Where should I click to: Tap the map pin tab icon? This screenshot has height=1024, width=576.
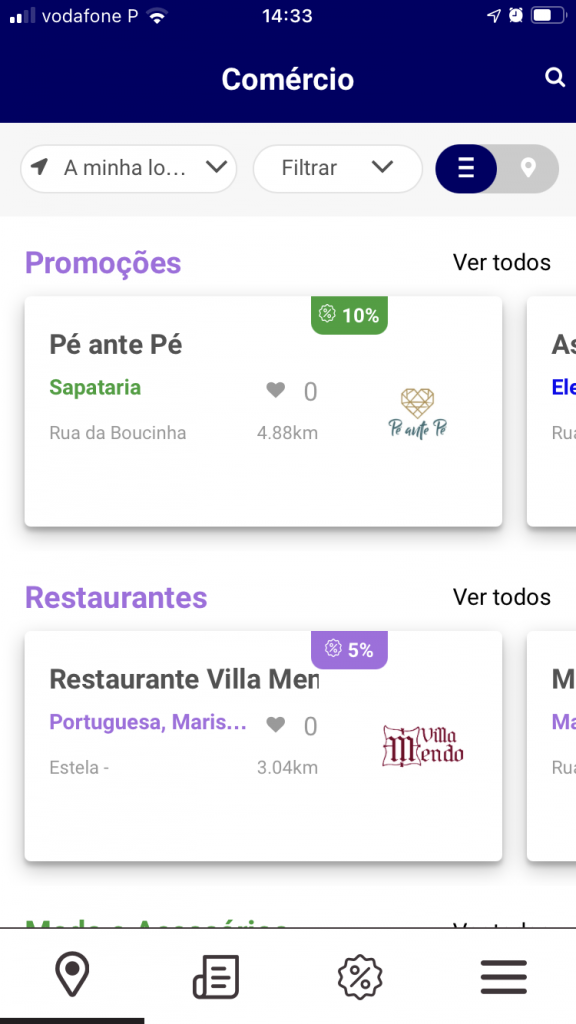pos(72,974)
